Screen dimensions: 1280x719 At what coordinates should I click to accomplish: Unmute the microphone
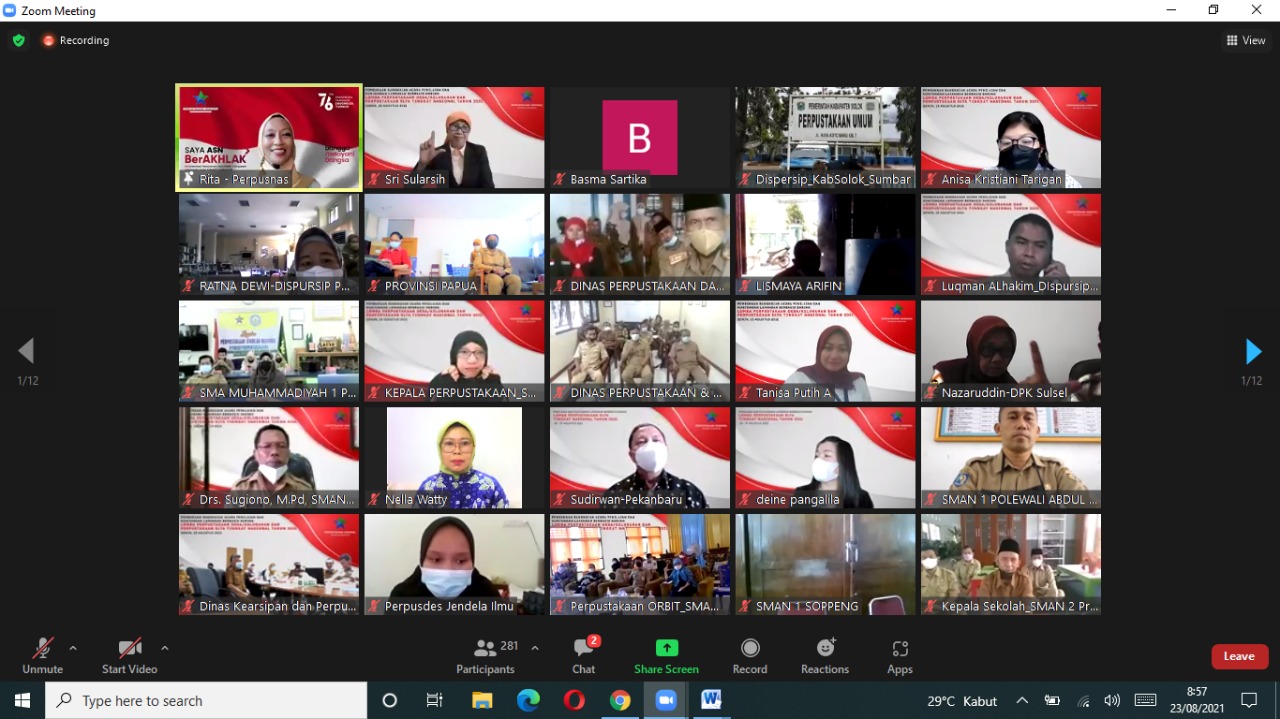click(x=42, y=657)
